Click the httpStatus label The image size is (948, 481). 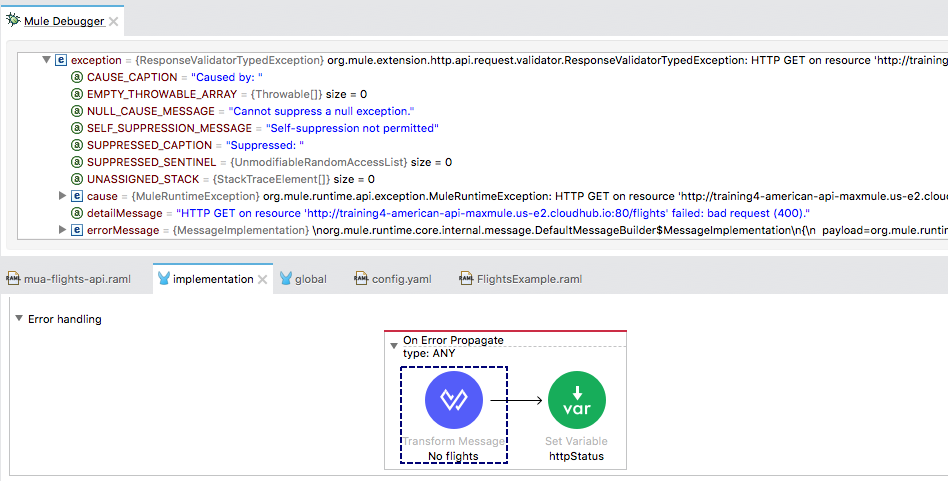point(577,456)
